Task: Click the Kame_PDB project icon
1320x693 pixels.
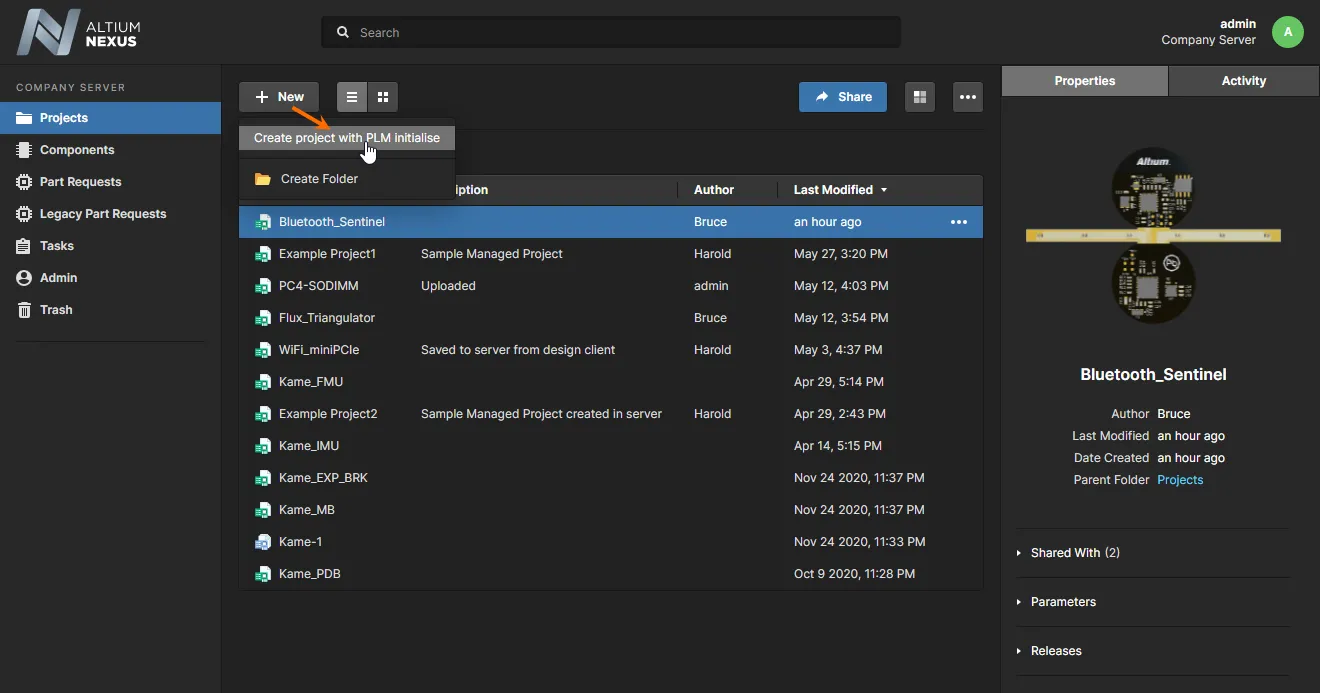Action: (x=263, y=574)
